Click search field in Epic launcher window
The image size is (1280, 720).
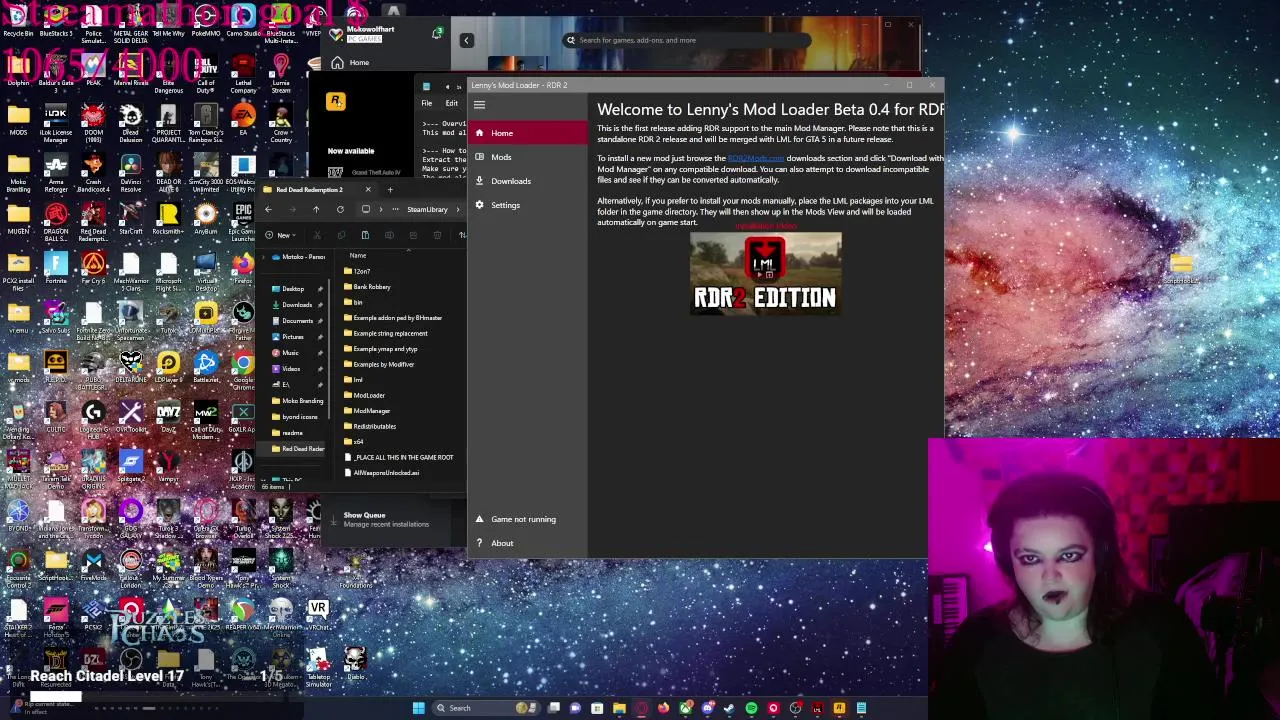(x=685, y=40)
